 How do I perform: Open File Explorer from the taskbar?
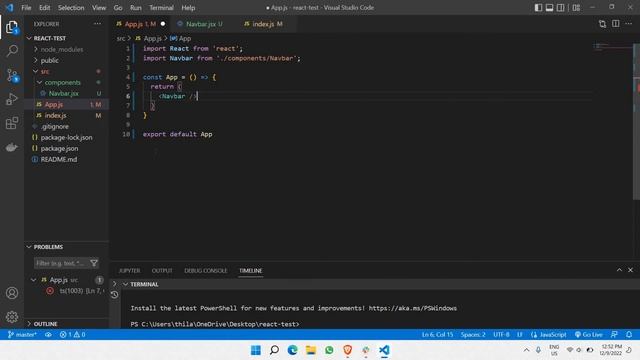pyautogui.click(x=311, y=350)
